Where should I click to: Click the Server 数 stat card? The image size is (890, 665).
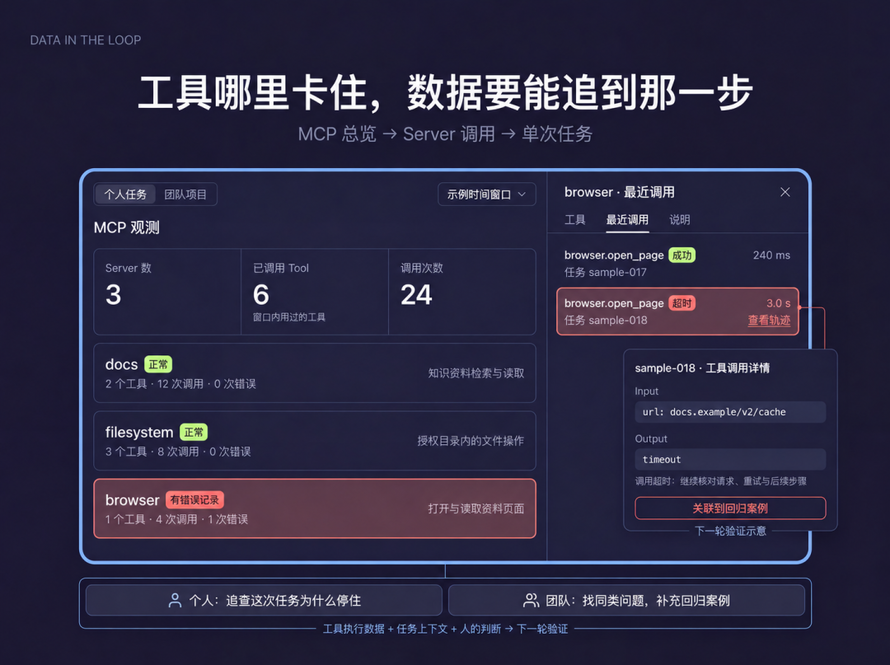pos(167,292)
